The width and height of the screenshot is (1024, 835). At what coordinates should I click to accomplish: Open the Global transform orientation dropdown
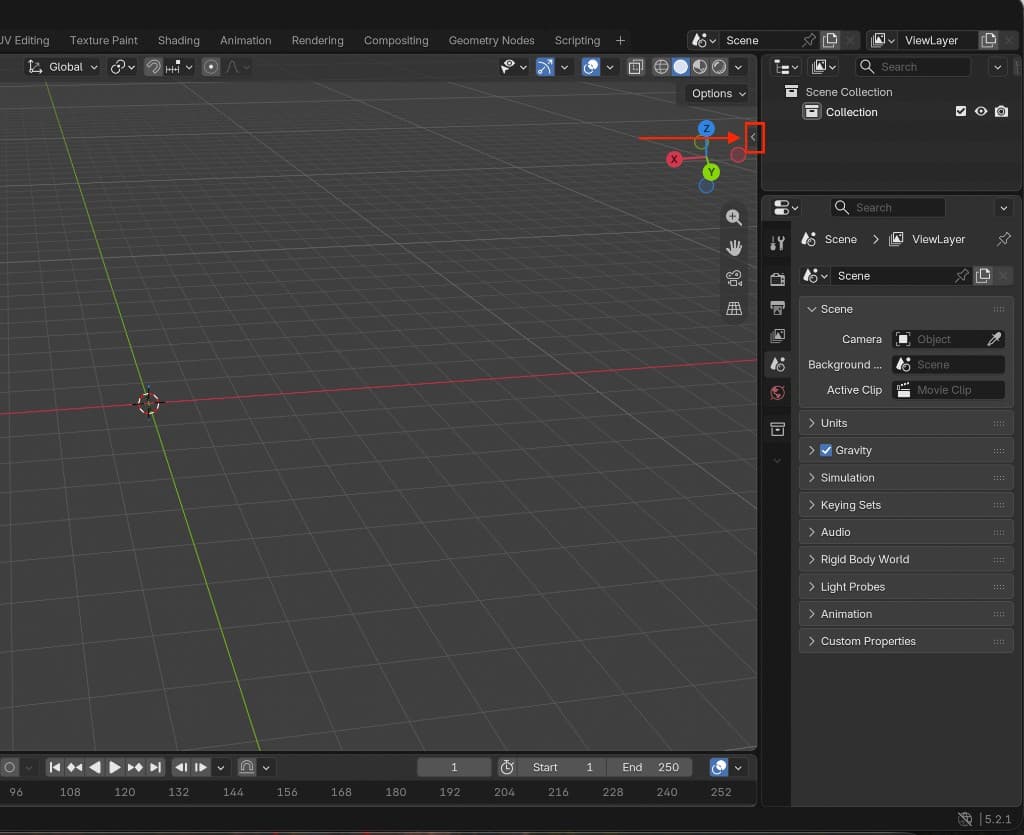(x=63, y=67)
